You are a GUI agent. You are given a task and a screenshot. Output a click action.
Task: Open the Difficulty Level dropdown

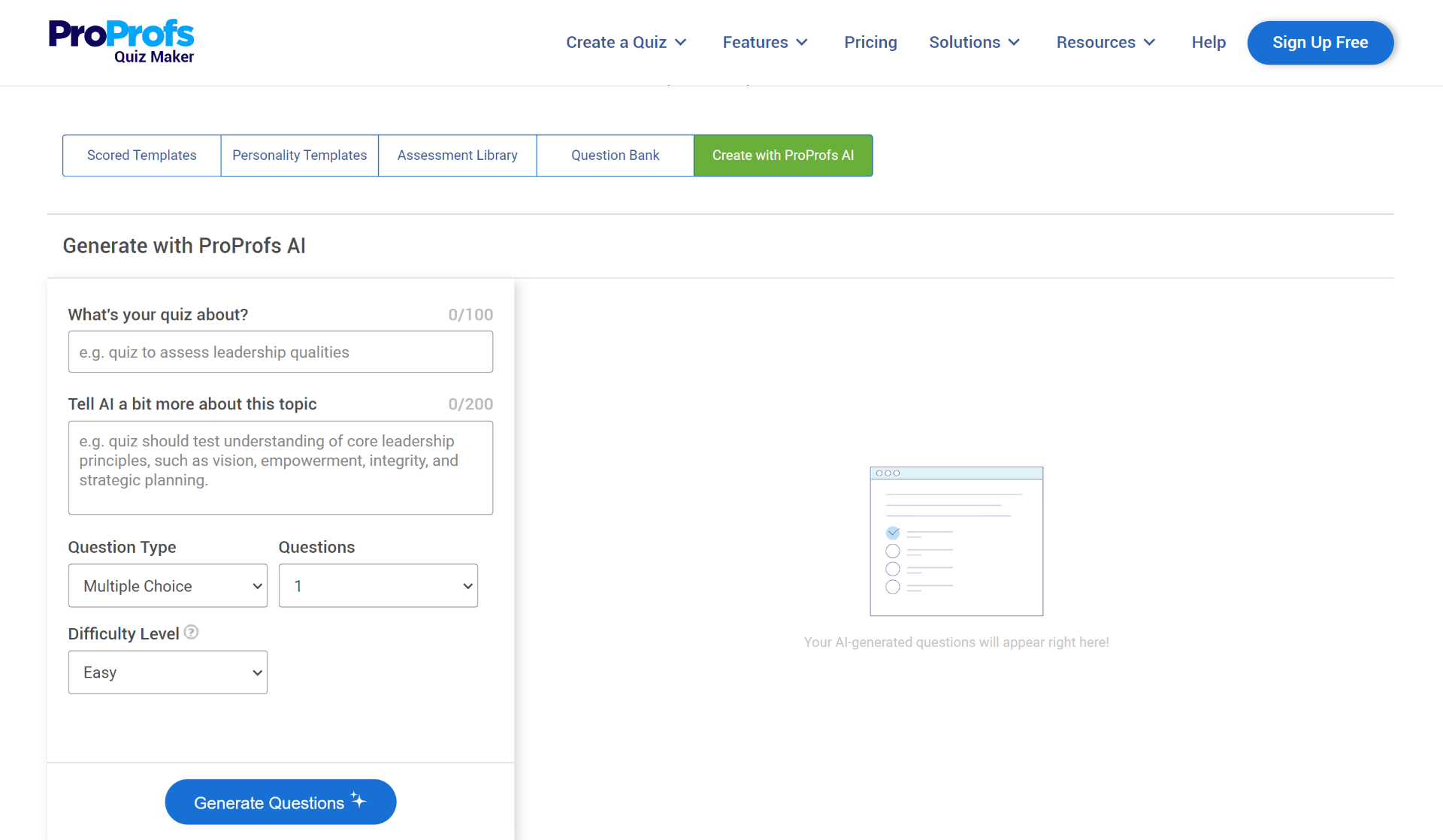[x=167, y=672]
